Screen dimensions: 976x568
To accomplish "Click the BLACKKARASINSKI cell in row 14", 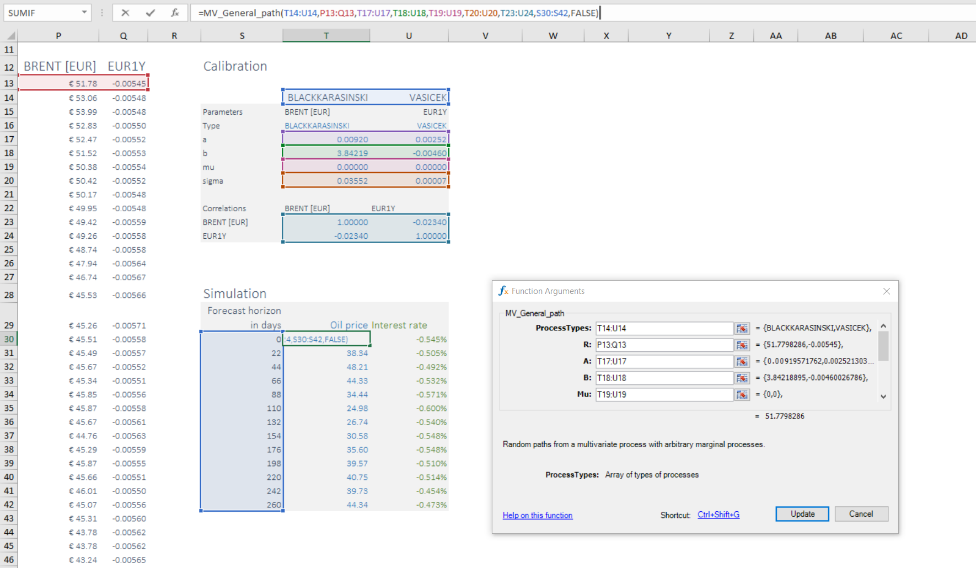I will [326, 98].
